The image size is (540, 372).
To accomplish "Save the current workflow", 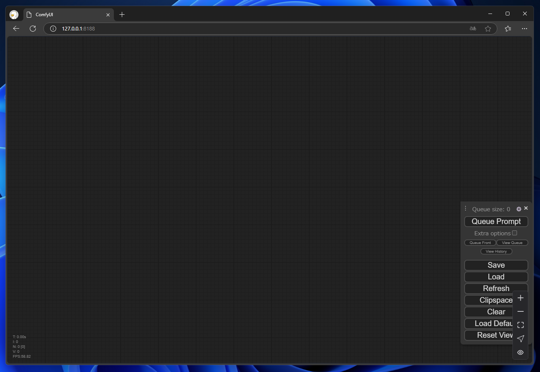I will coord(496,265).
